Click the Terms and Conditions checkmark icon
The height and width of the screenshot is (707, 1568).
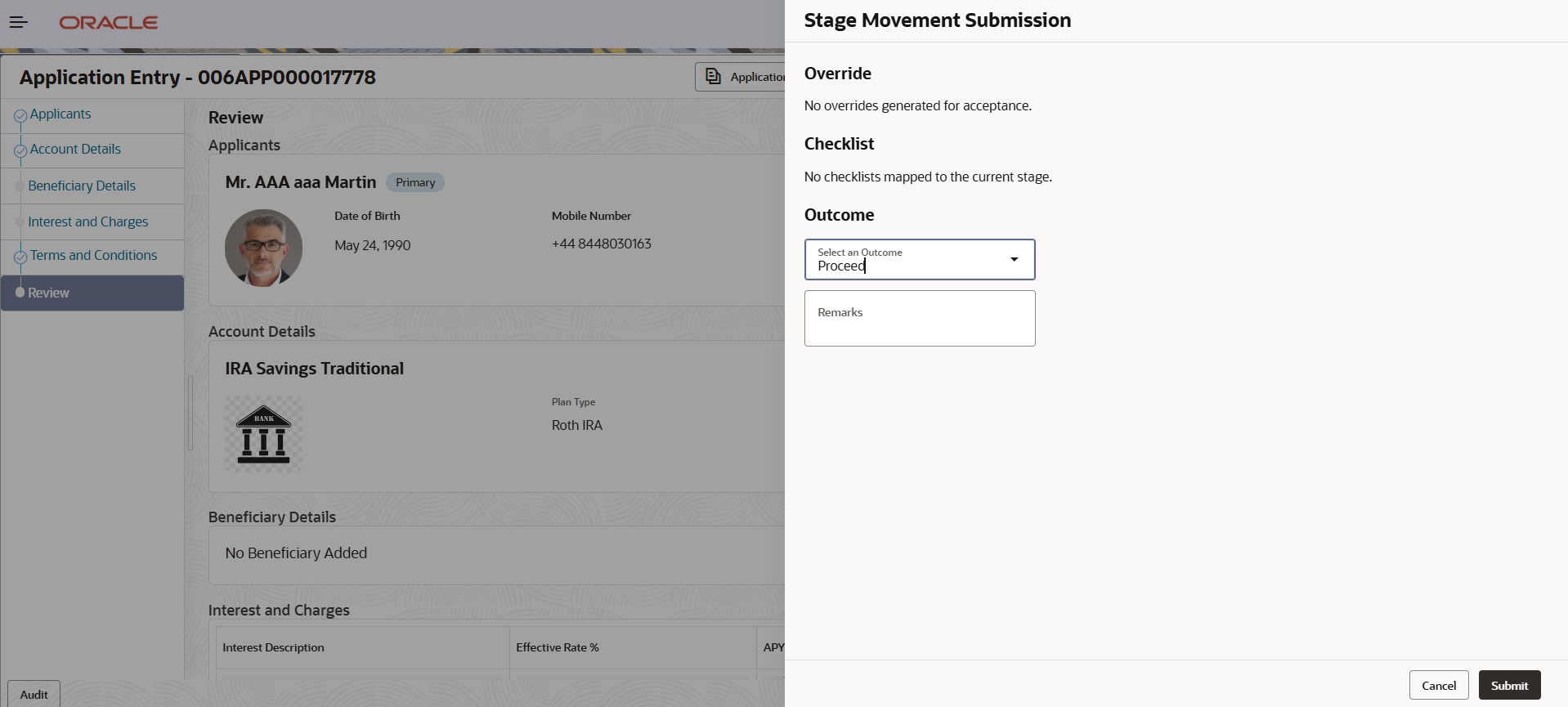click(20, 257)
